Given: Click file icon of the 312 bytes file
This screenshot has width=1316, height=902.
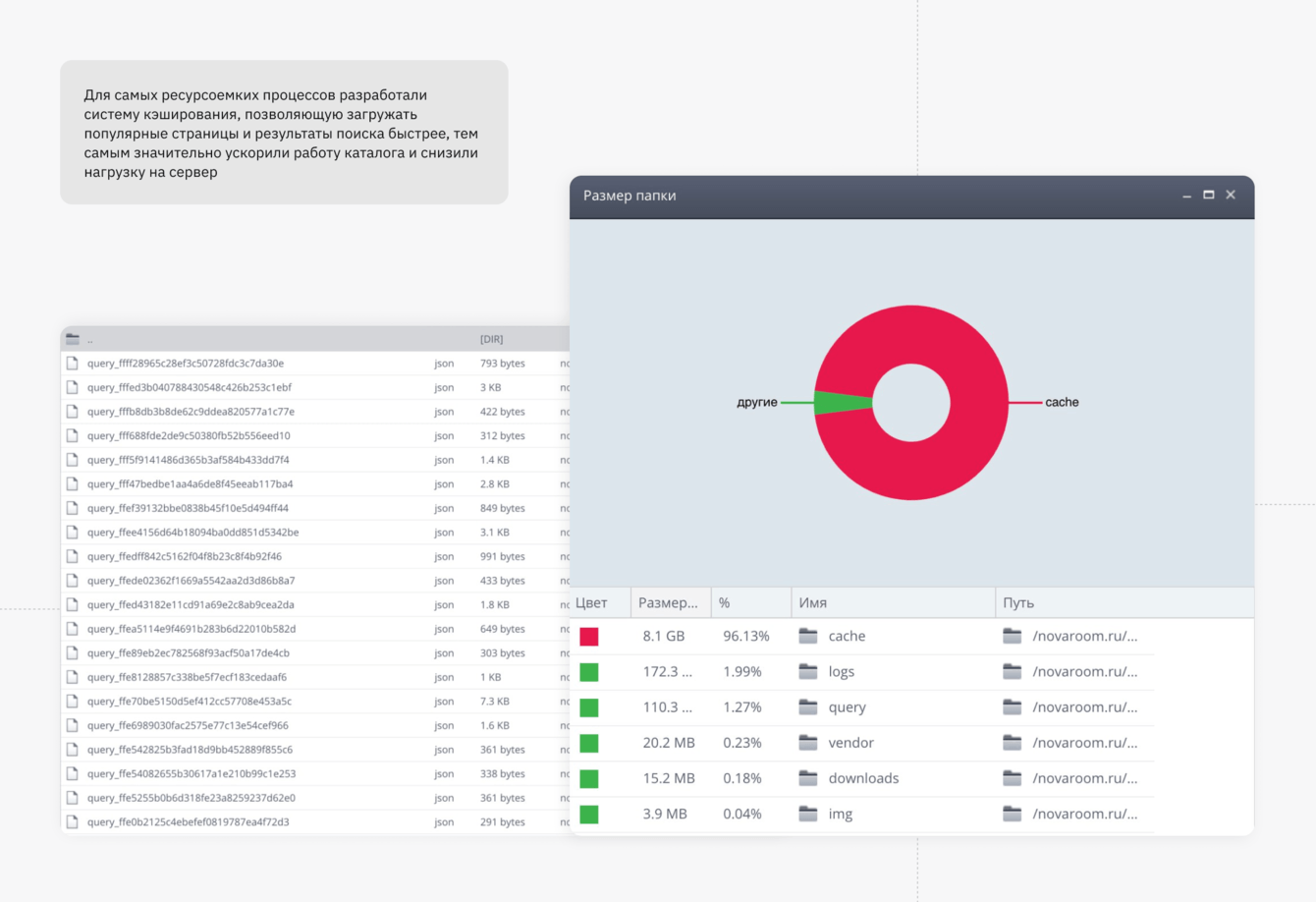Looking at the screenshot, I should tap(72, 435).
